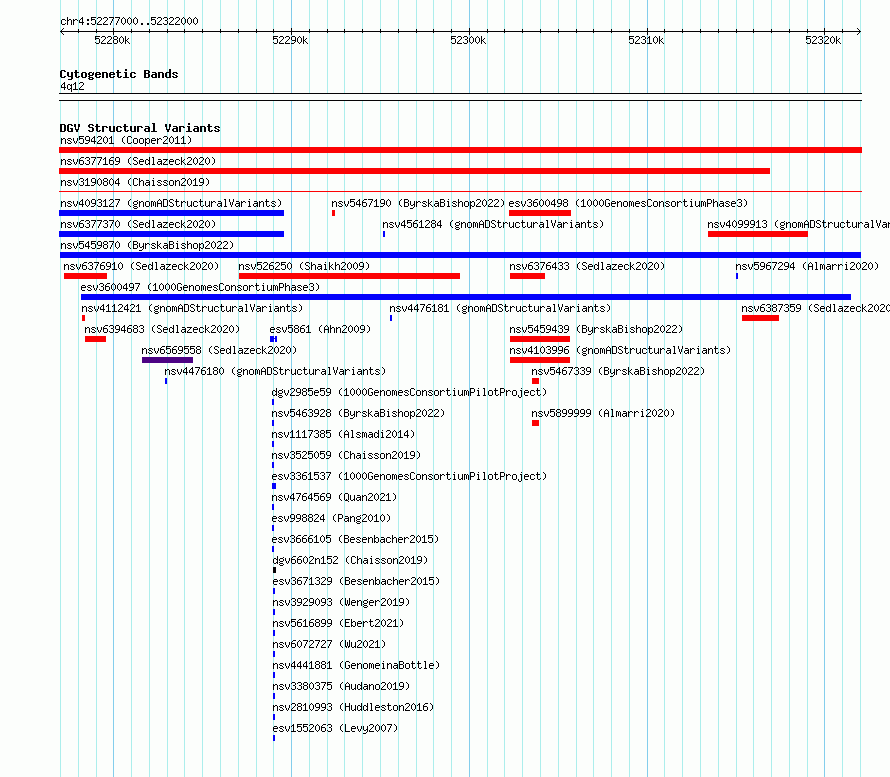This screenshot has height=777, width=890.
Task: Open nsv4561284 (gnomADStructuralVariants) label
Action: [493, 224]
